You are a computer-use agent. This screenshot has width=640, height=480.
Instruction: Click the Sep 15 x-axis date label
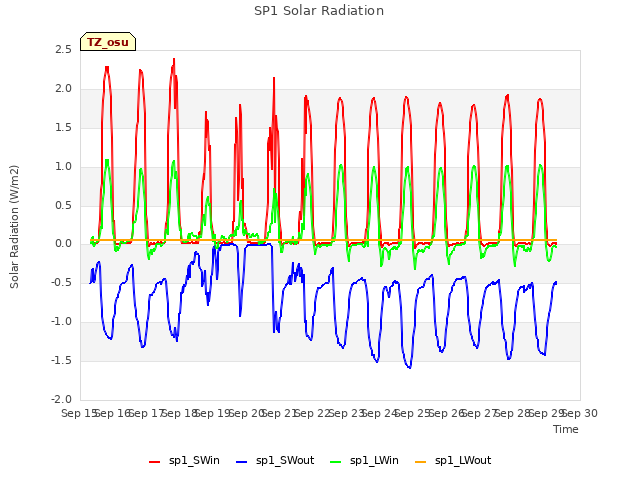pos(78,413)
